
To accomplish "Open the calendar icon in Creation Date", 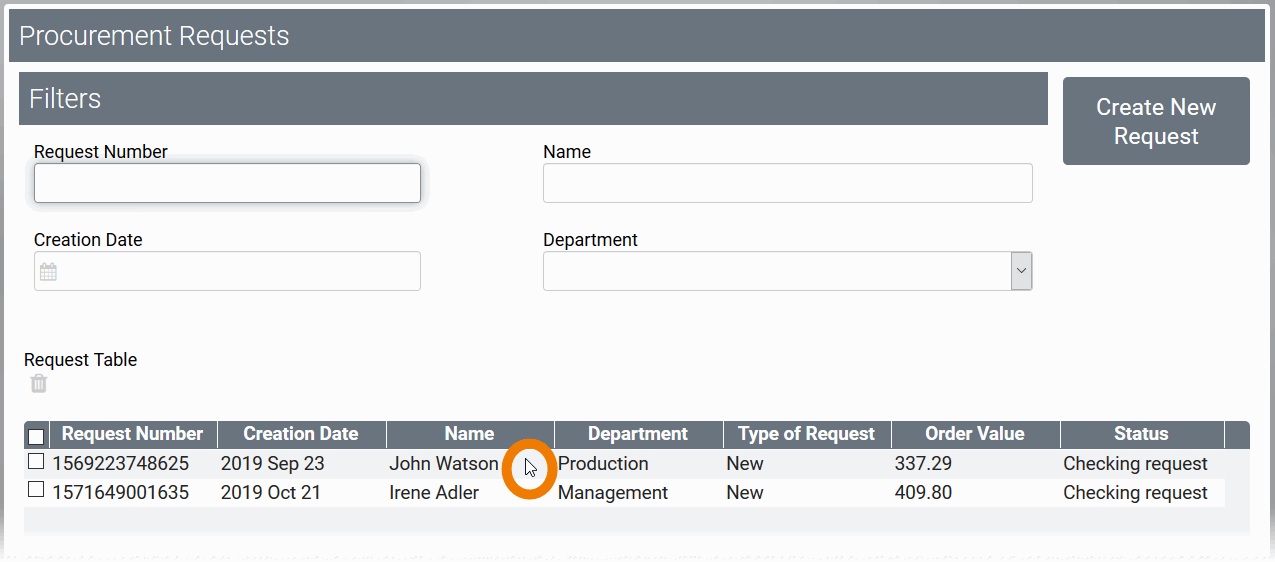I will pyautogui.click(x=48, y=271).
